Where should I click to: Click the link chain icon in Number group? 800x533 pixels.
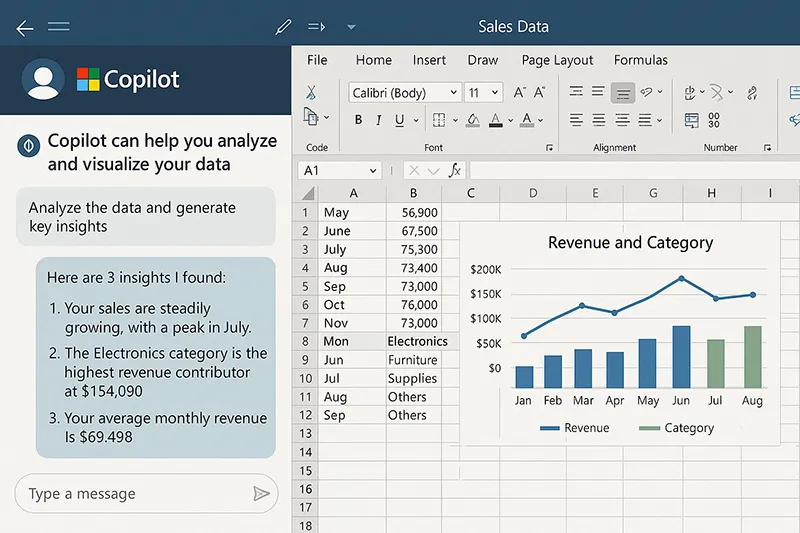tap(752, 93)
